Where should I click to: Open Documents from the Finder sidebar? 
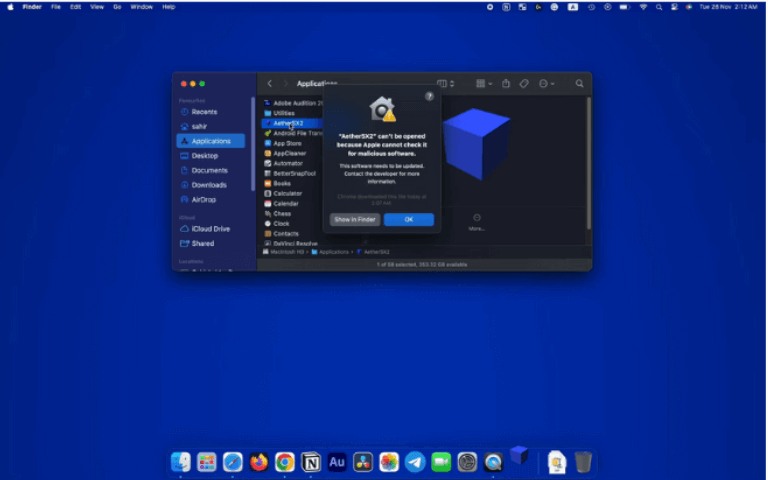(x=209, y=170)
